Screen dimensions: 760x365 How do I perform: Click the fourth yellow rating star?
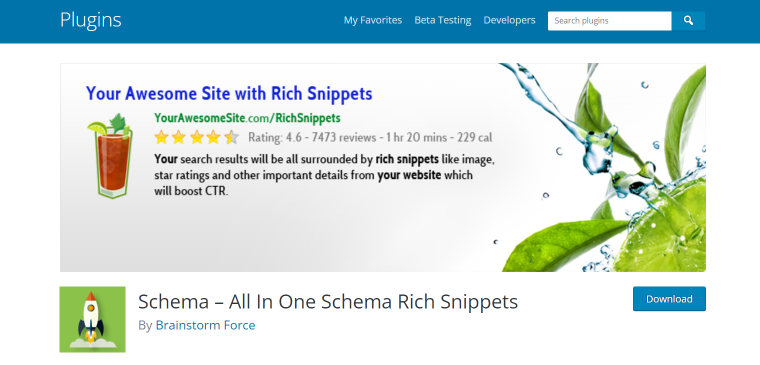(x=214, y=138)
